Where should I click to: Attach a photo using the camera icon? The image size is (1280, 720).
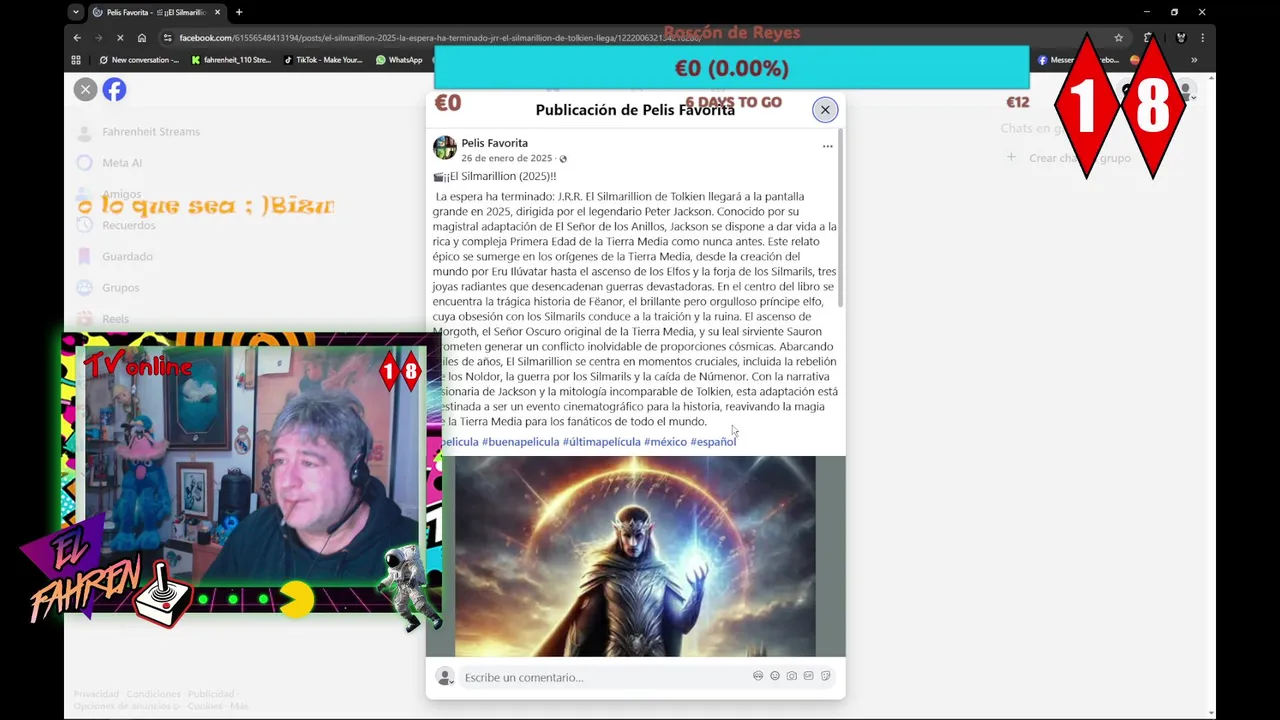coord(792,676)
